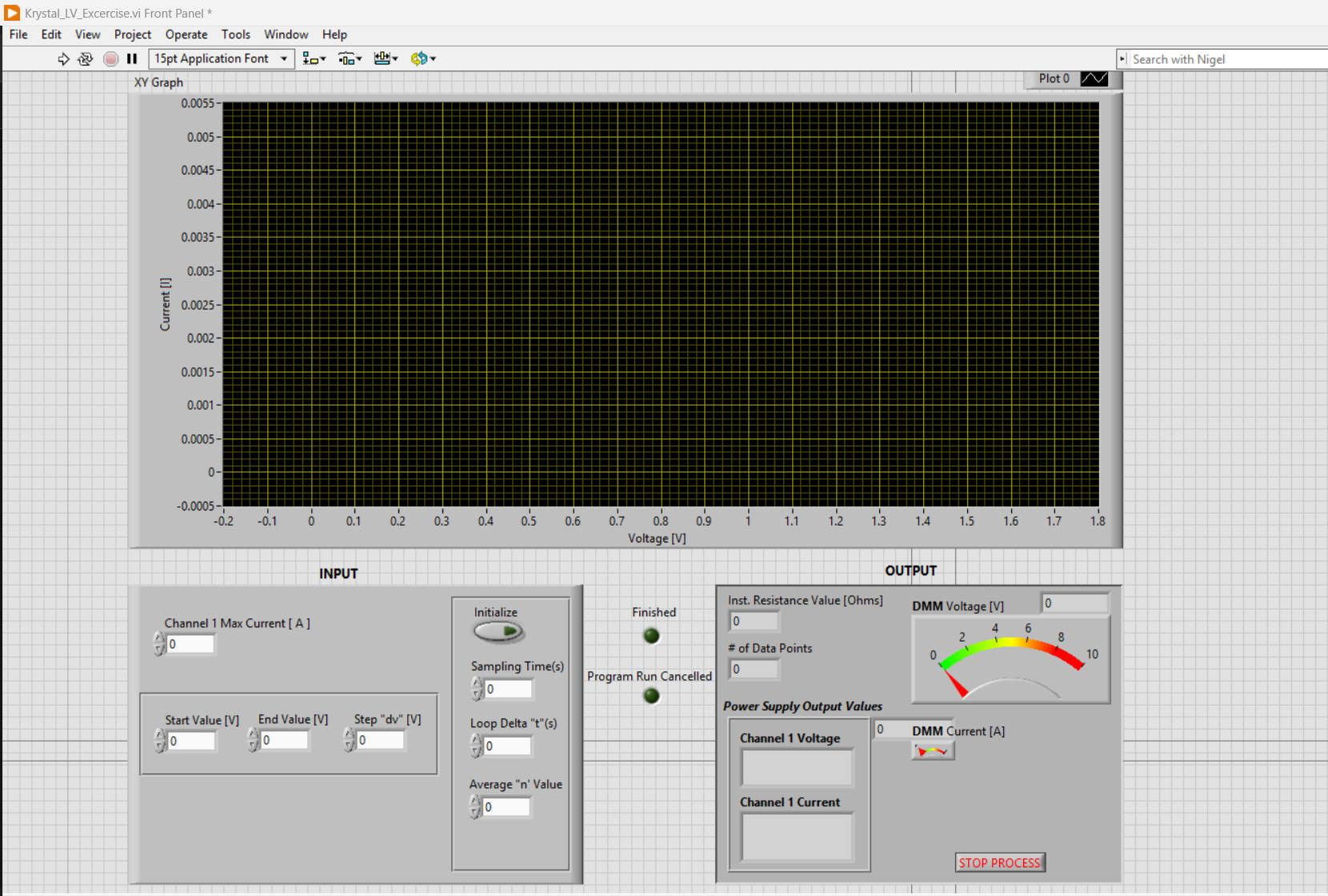Image resolution: width=1328 pixels, height=896 pixels.
Task: Click the DMM Voltage meter gauge
Action: (1011, 660)
